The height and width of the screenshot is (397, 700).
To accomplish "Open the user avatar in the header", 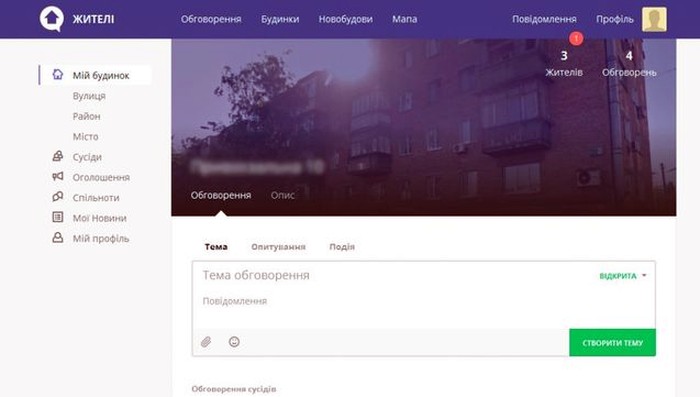I will [654, 19].
